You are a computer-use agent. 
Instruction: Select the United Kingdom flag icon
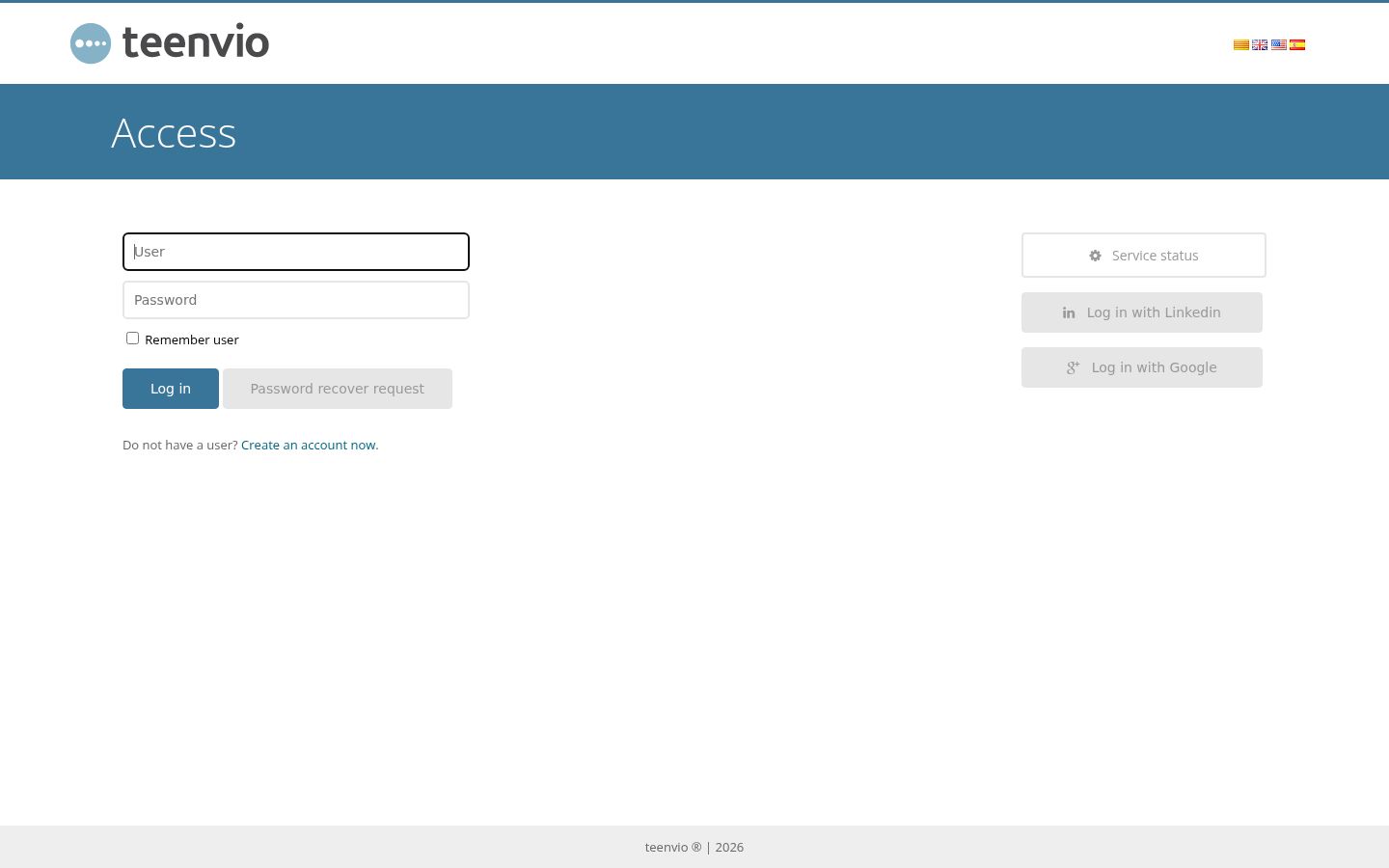pyautogui.click(x=1260, y=44)
